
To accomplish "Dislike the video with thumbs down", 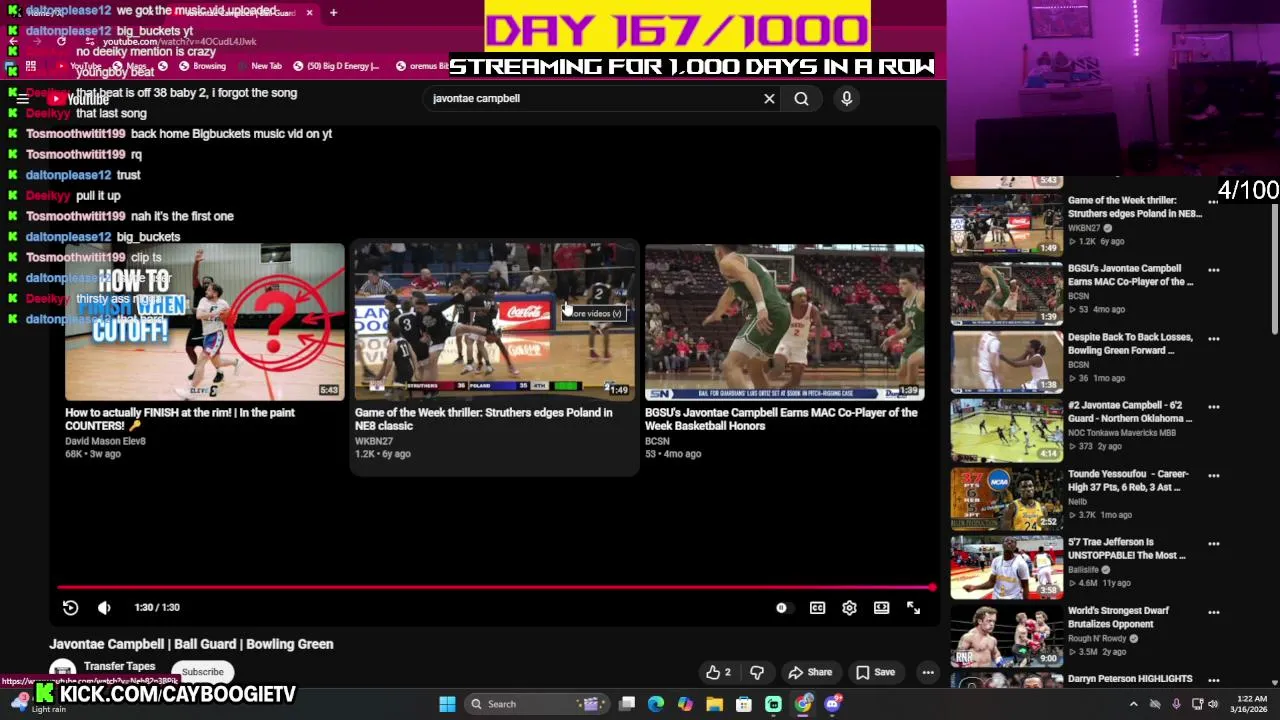I will [x=757, y=672].
